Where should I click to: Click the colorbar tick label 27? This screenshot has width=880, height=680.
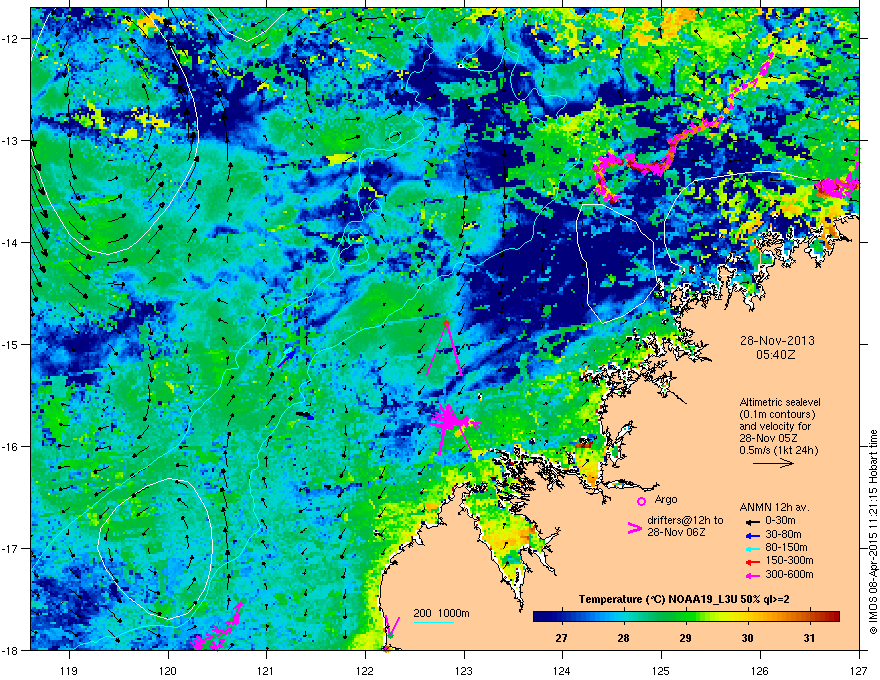click(561, 638)
